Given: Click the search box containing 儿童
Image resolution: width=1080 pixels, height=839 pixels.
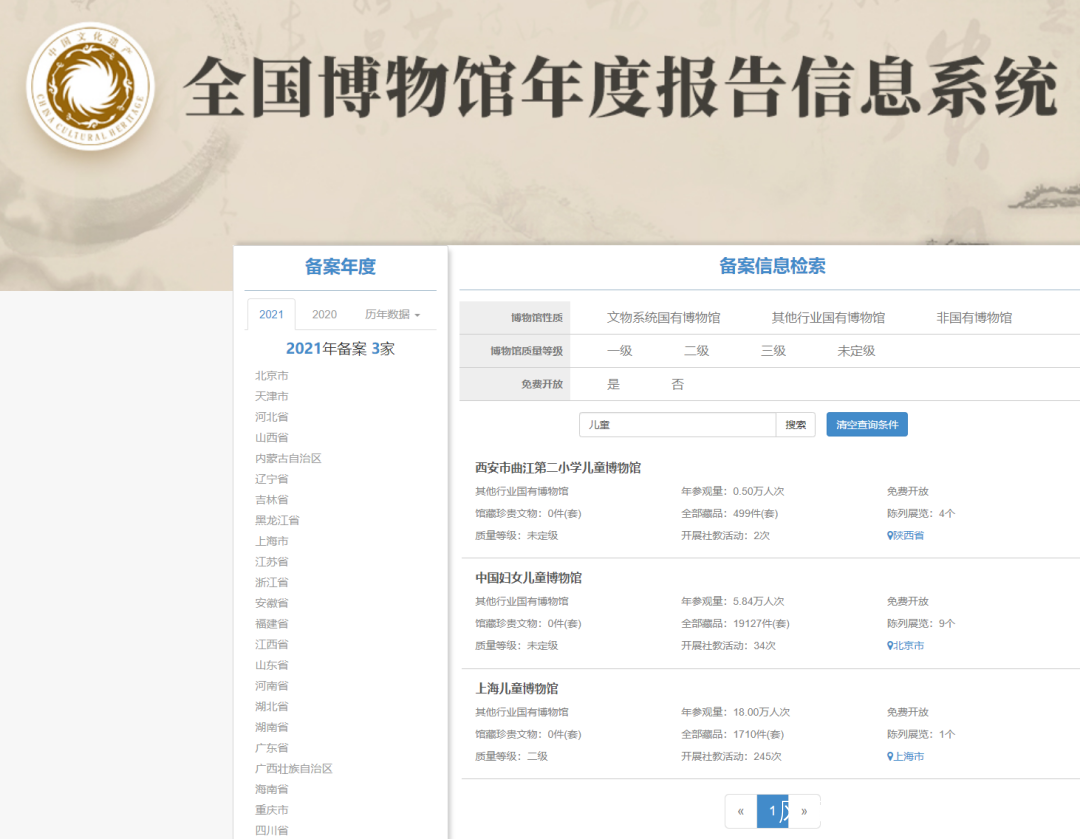Looking at the screenshot, I should 678,425.
